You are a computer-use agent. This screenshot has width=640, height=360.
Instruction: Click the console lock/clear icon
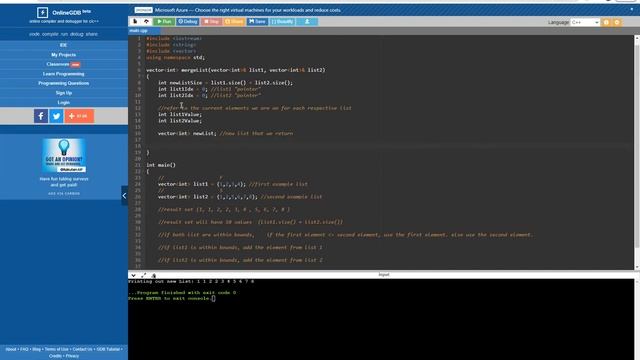tap(153, 276)
